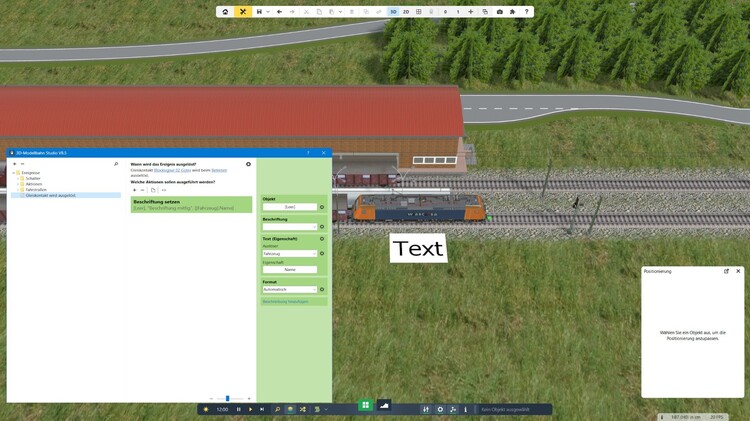
Task: Pause the simulation
Action: [x=239, y=410]
